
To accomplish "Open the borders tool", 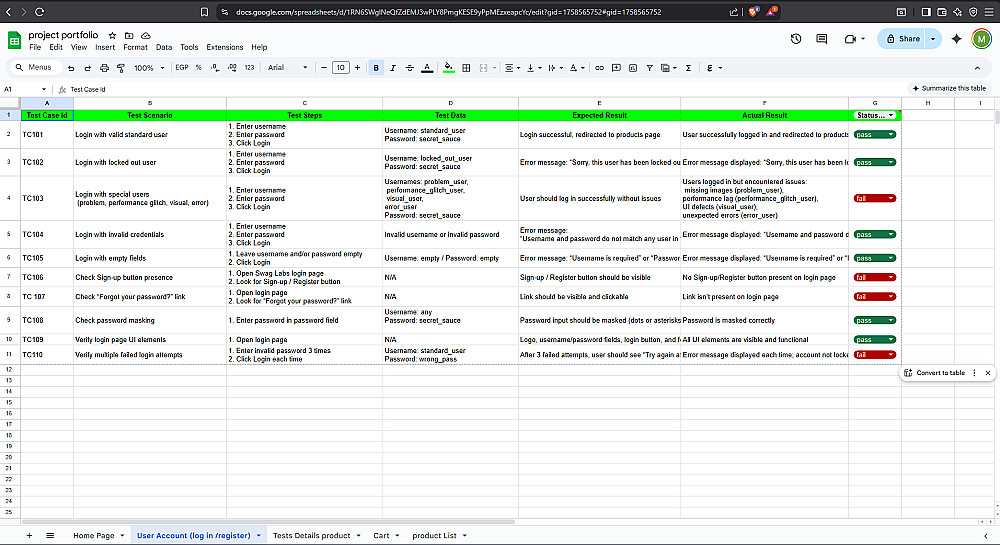I will point(466,68).
